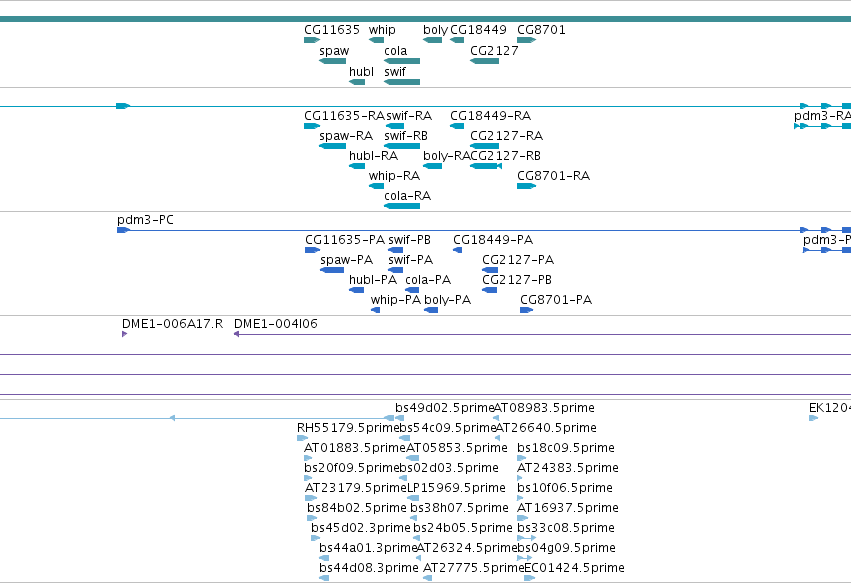Select the swif-RB transcript
The height and width of the screenshot is (583, 851).
tap(402, 146)
